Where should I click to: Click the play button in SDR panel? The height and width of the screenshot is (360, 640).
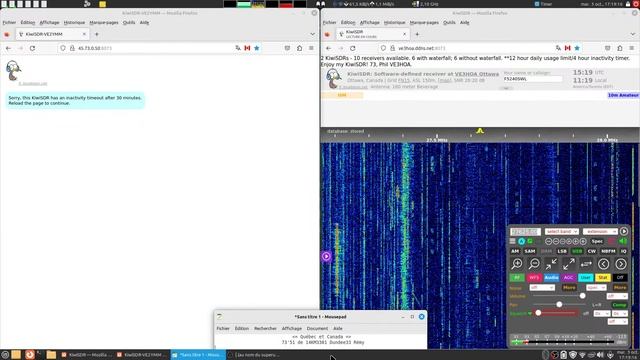tap(624, 231)
